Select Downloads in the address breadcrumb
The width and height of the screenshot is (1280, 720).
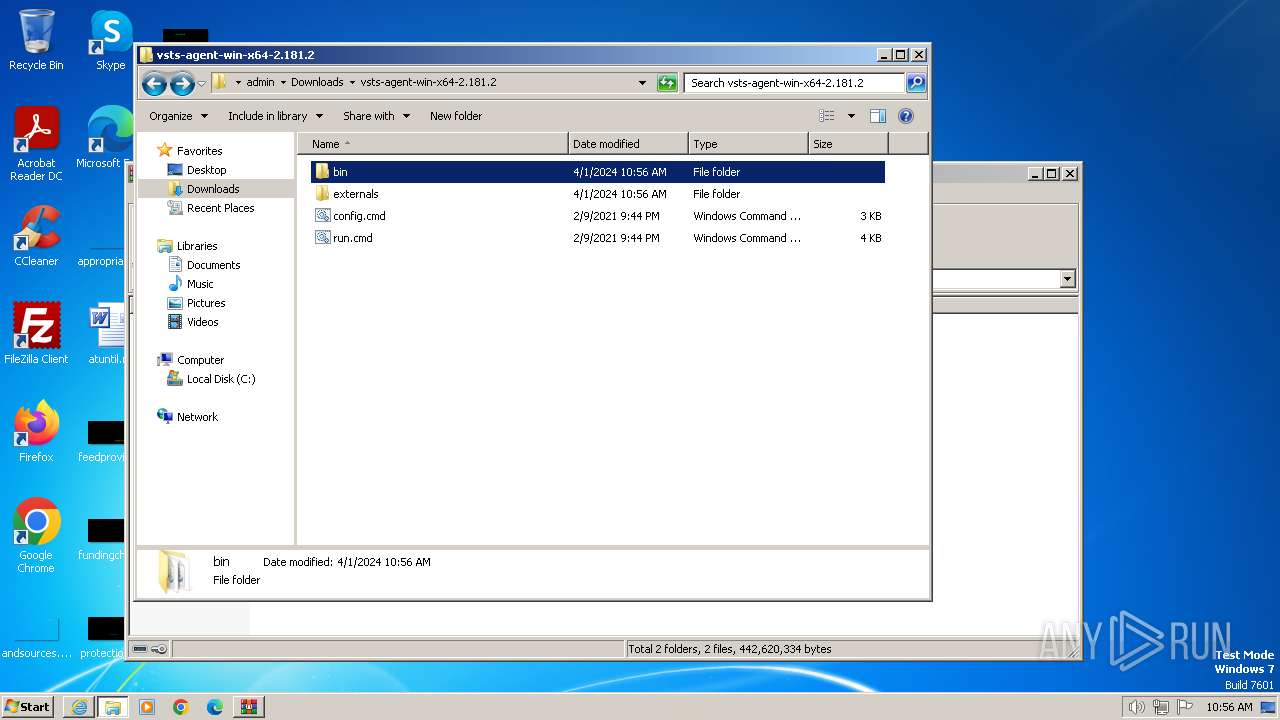tap(317, 83)
